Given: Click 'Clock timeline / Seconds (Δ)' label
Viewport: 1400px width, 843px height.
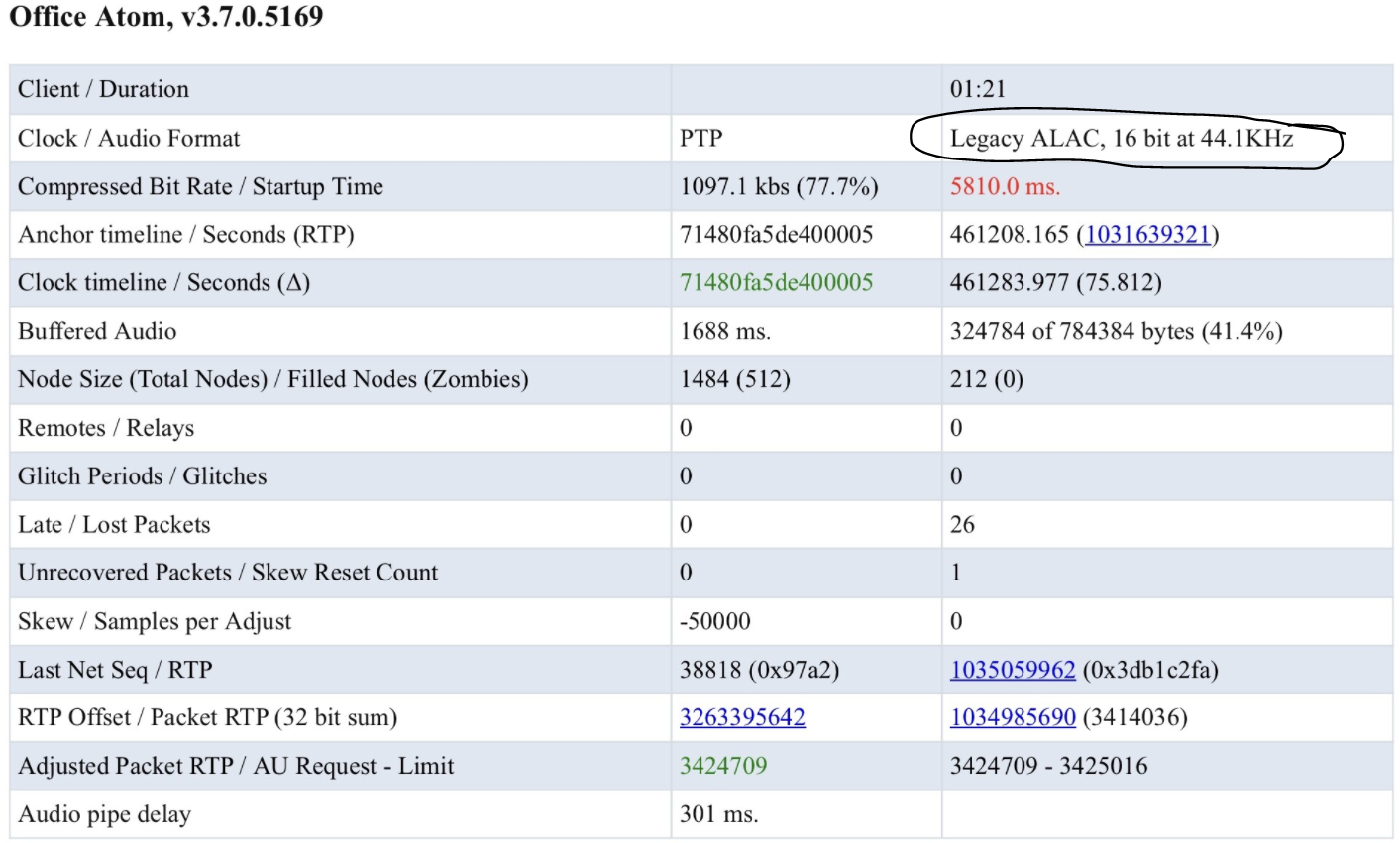Looking at the screenshot, I should (x=164, y=283).
